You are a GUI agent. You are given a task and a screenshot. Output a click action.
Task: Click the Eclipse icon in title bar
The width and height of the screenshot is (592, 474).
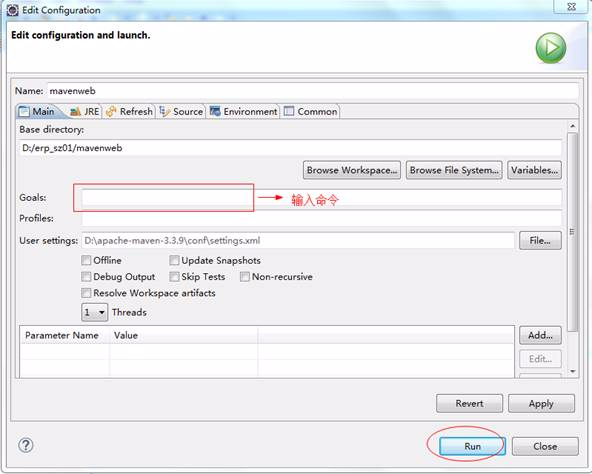(x=12, y=10)
